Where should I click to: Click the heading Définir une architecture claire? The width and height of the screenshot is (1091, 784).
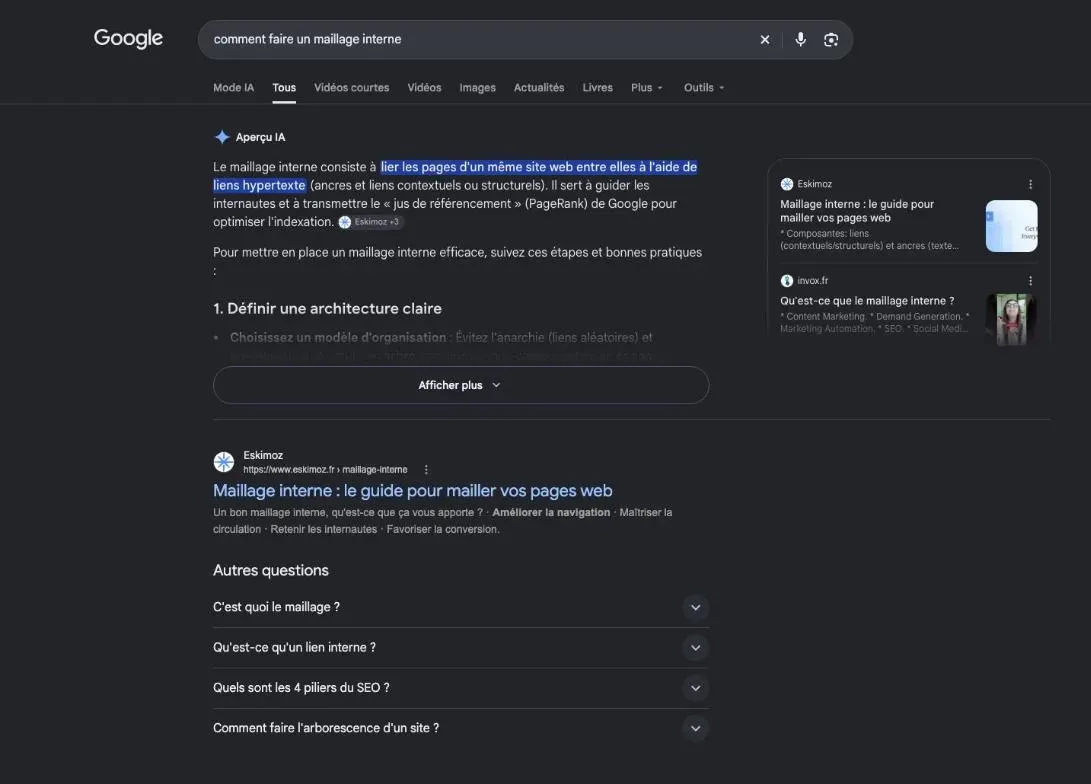[x=327, y=308]
